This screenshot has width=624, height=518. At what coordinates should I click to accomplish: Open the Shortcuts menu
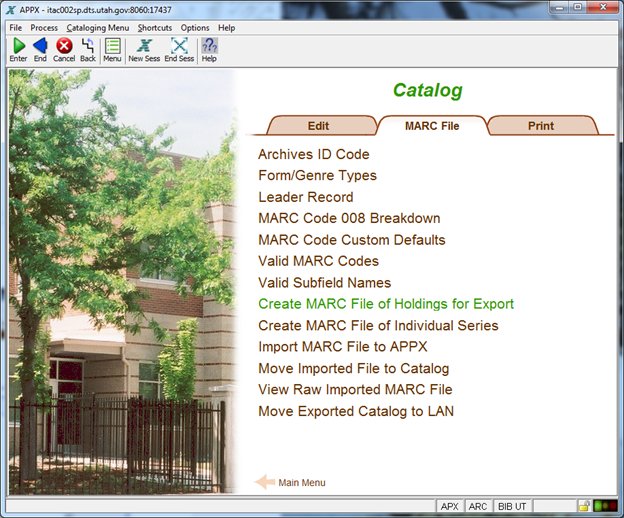pyautogui.click(x=154, y=28)
